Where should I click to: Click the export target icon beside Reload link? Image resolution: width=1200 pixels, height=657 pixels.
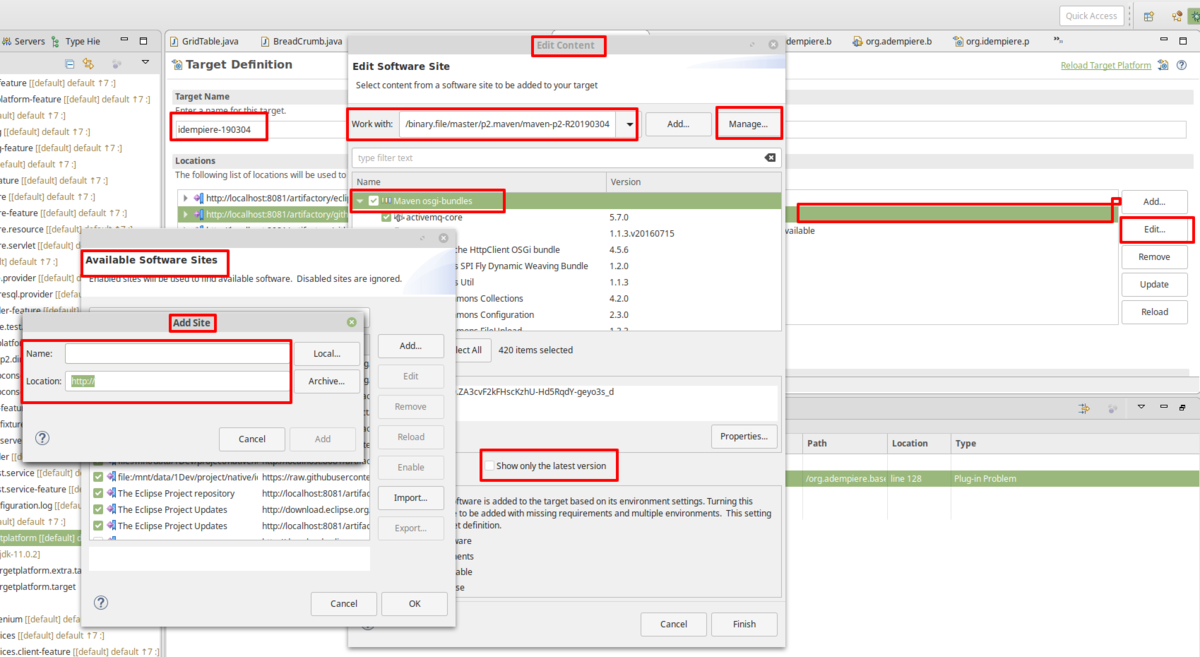click(x=1163, y=65)
